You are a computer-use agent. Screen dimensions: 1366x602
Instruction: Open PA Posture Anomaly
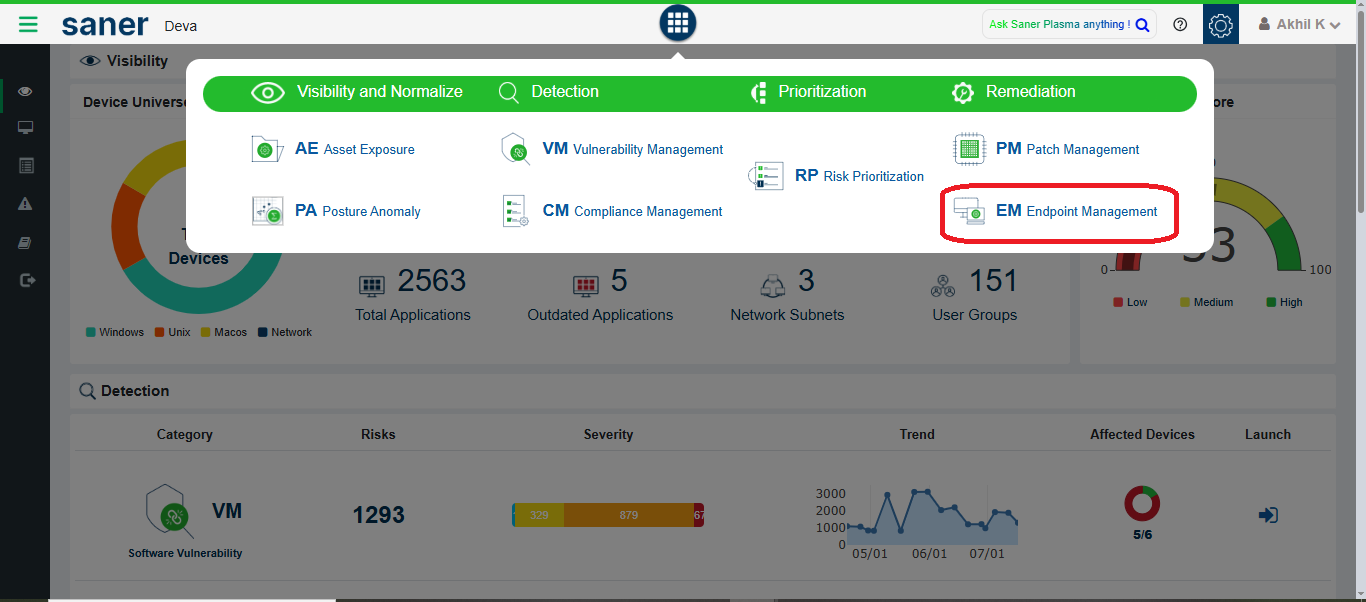357,211
